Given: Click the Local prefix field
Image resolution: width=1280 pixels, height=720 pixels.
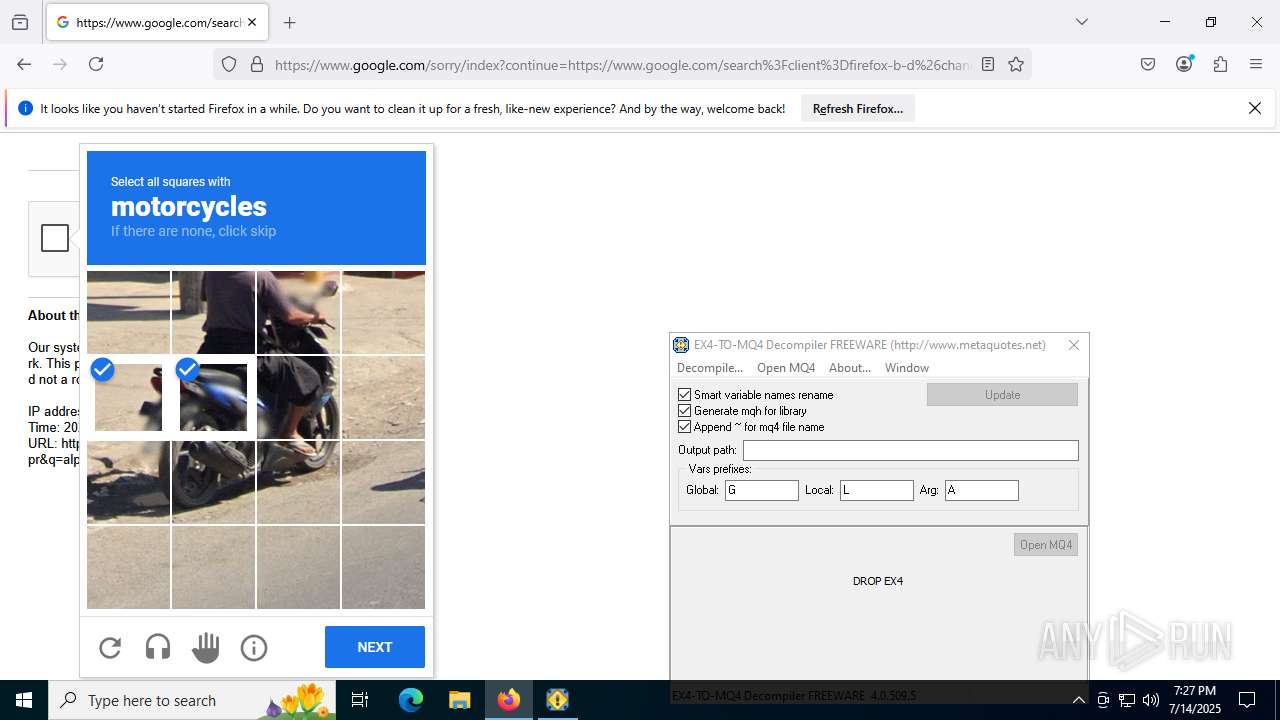Looking at the screenshot, I should (x=877, y=490).
